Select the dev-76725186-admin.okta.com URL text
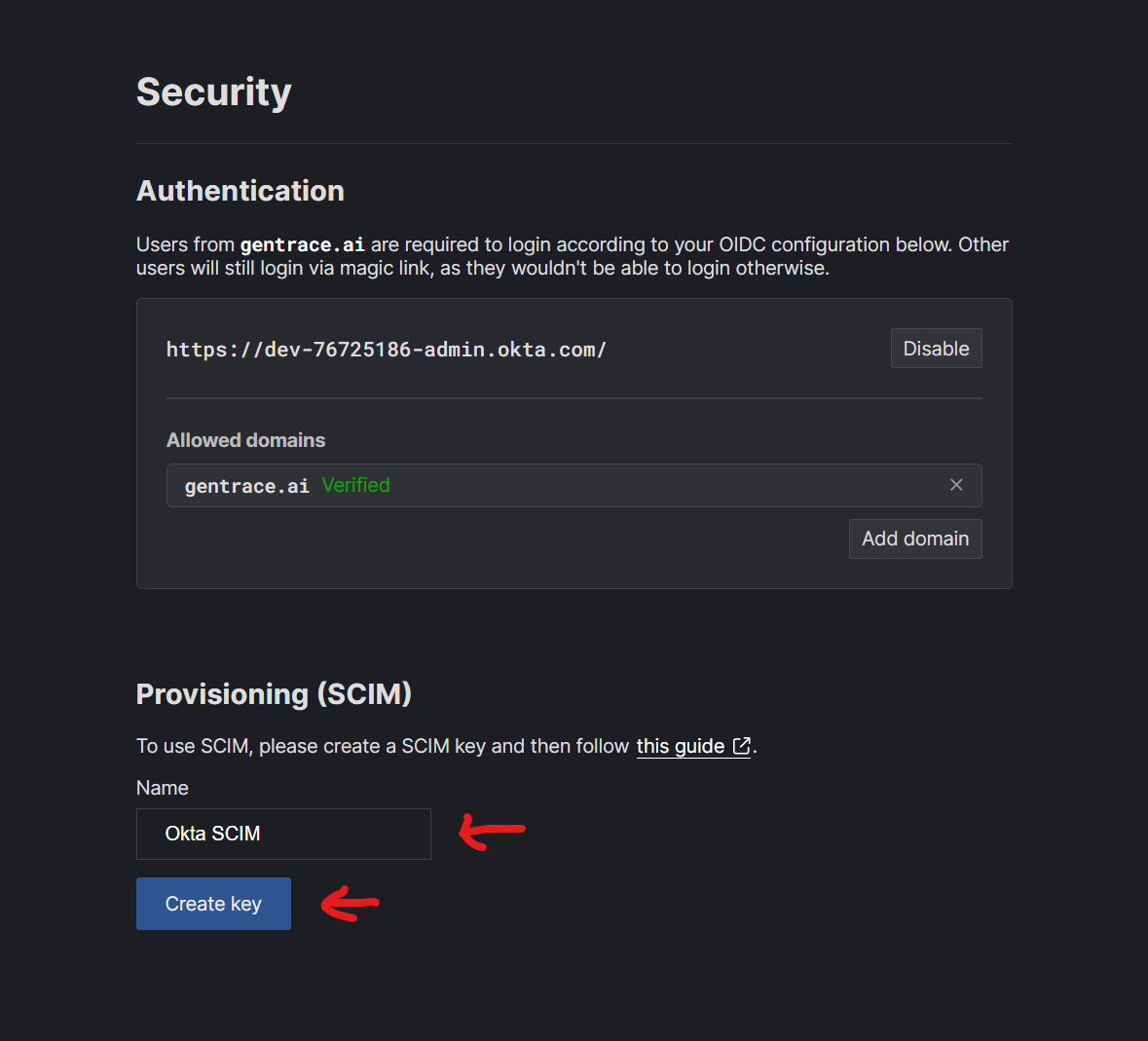The width and height of the screenshot is (1148, 1041). 387,349
